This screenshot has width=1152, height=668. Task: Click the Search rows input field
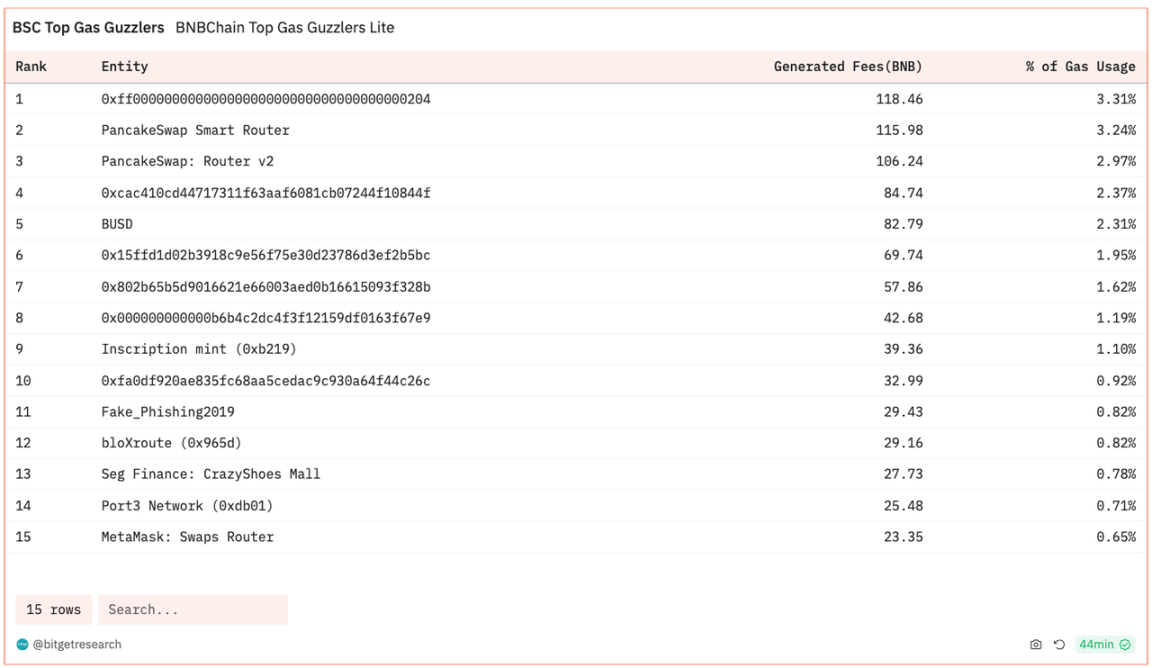pyautogui.click(x=192, y=610)
